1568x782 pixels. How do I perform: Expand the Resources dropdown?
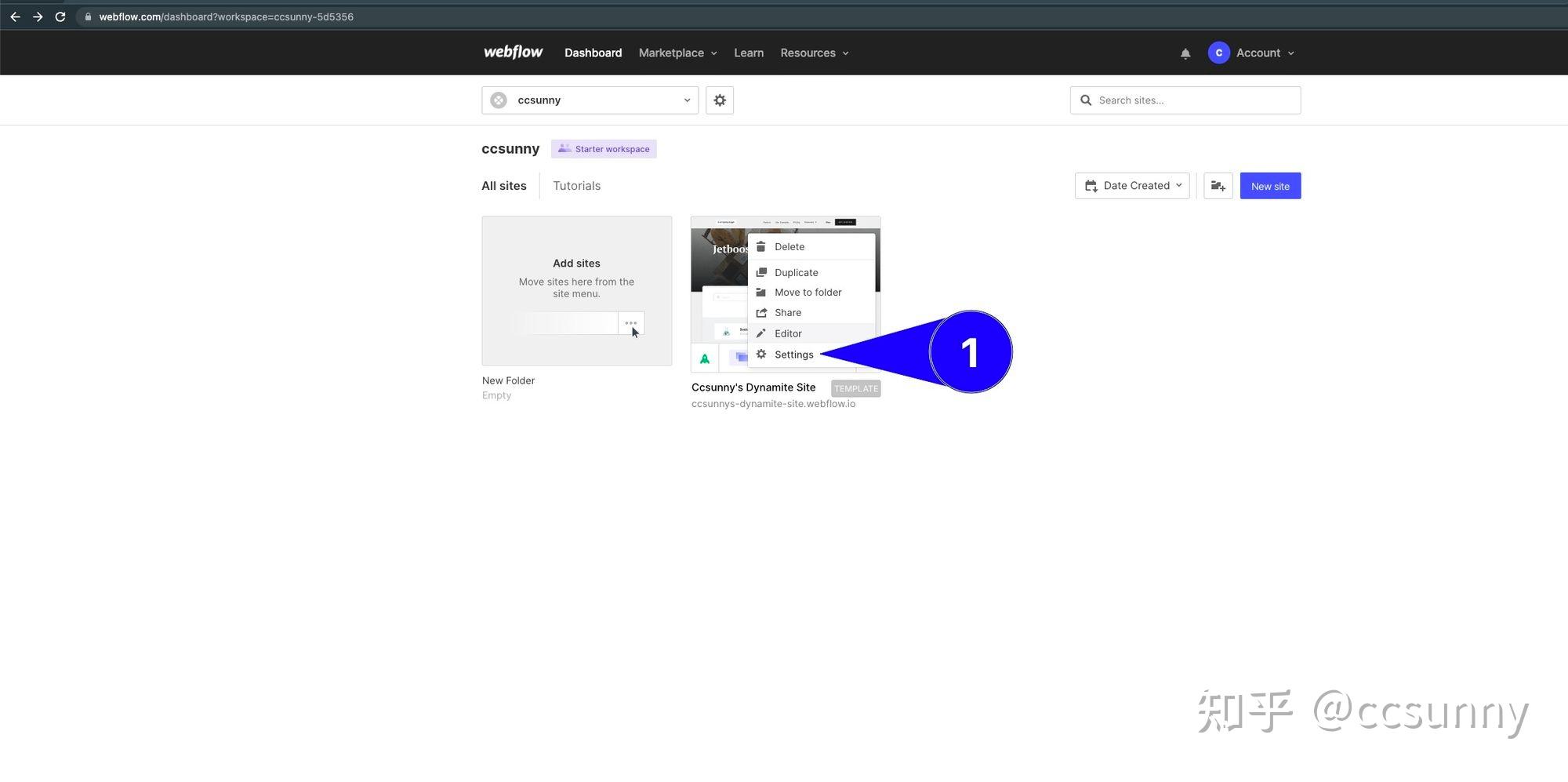[x=815, y=53]
